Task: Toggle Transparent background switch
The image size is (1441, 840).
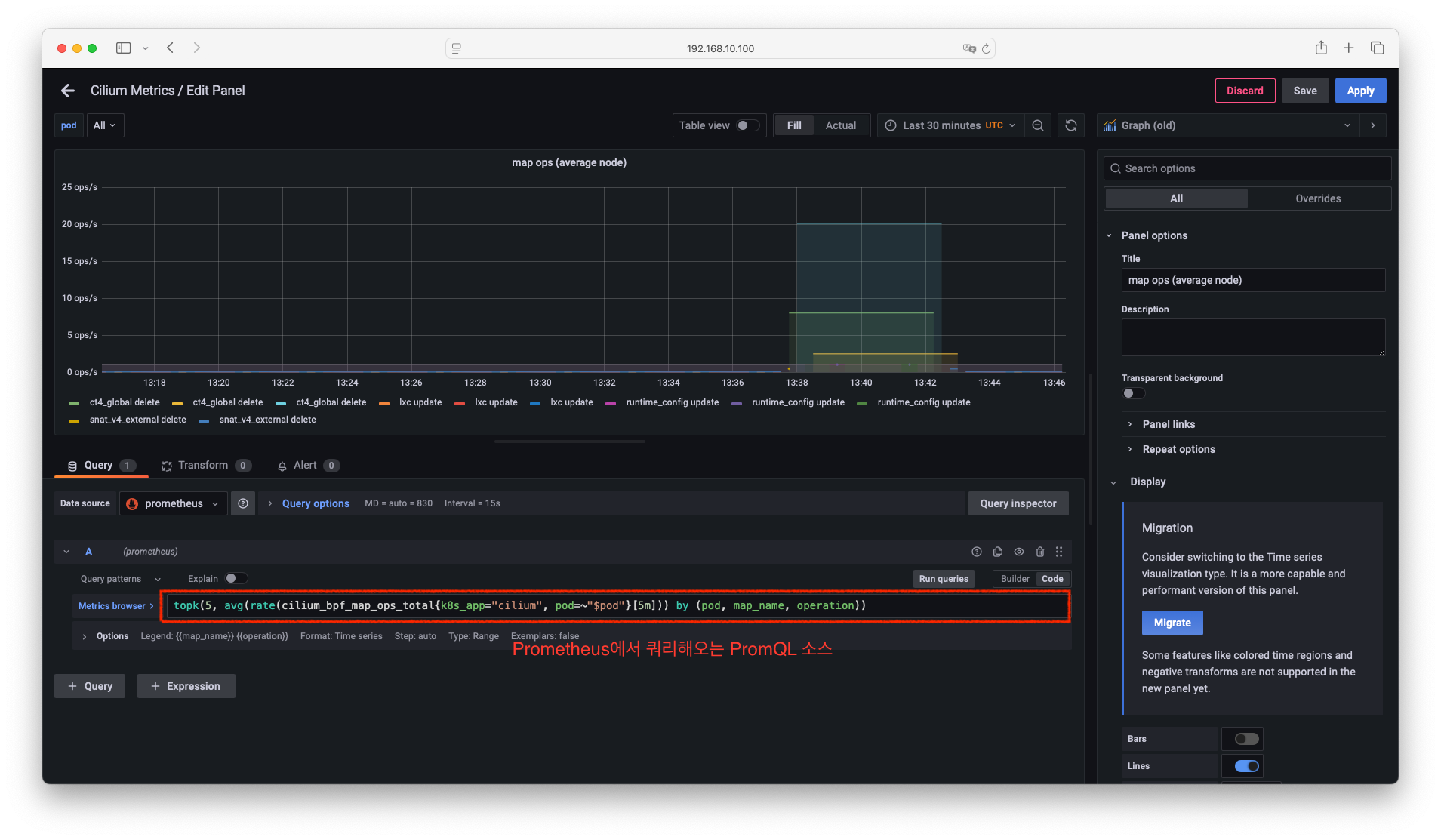Action: pyautogui.click(x=1133, y=393)
